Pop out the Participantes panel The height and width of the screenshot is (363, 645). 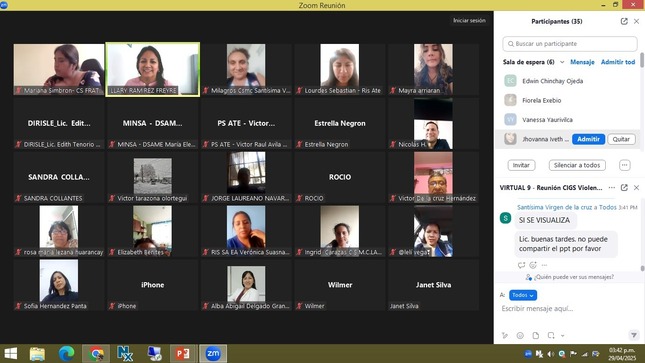624,21
